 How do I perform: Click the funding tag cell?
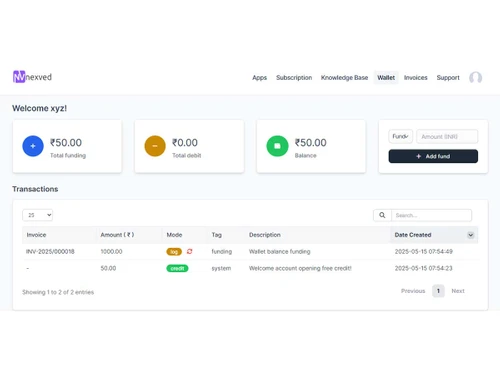tap(222, 252)
